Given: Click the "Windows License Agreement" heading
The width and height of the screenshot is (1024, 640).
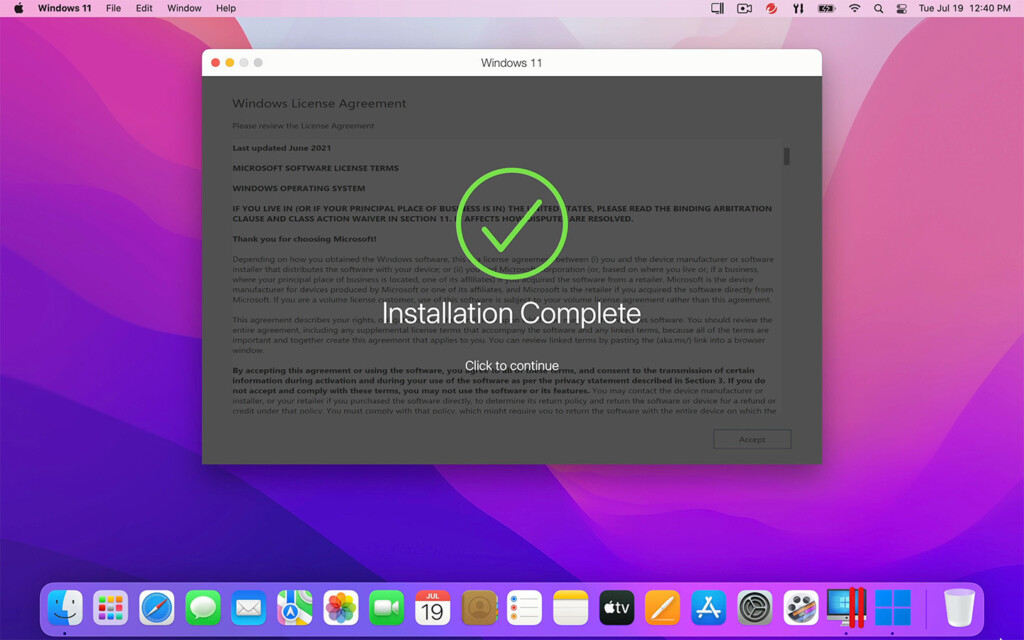Looking at the screenshot, I should [319, 103].
